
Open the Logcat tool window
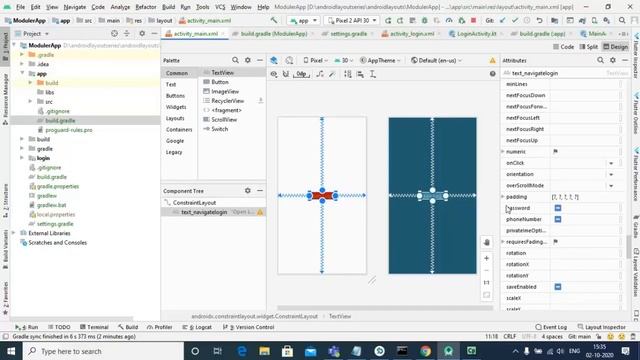(197, 327)
